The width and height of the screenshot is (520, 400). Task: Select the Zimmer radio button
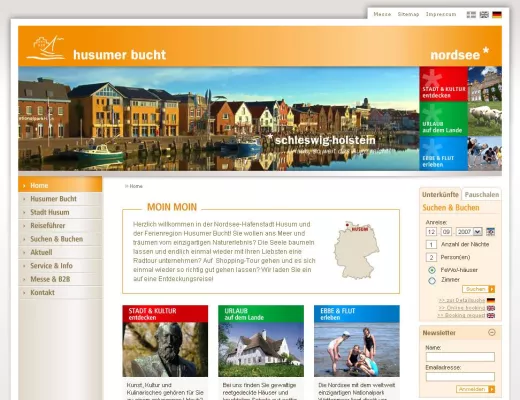coord(432,281)
